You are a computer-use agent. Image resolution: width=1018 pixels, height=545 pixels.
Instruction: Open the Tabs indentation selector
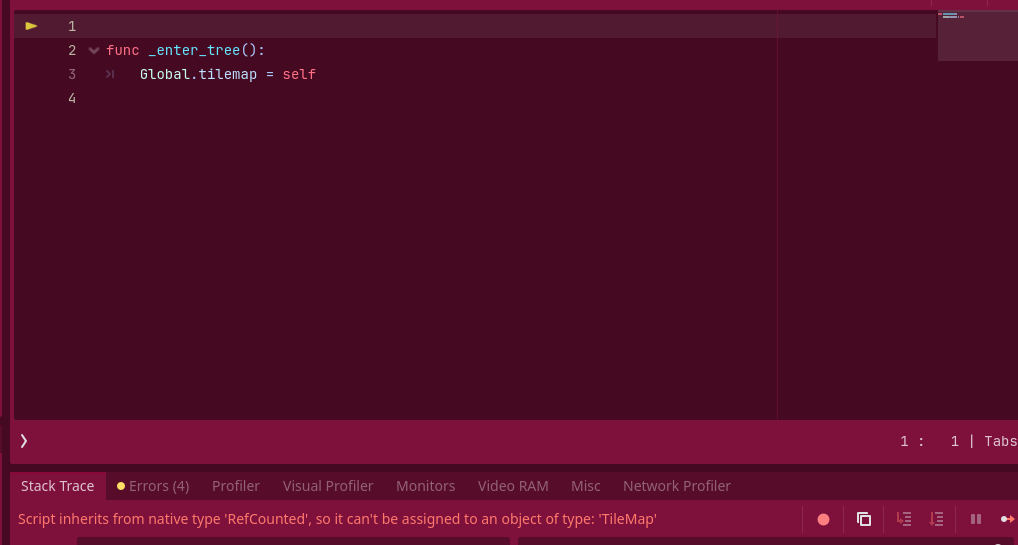point(1000,442)
